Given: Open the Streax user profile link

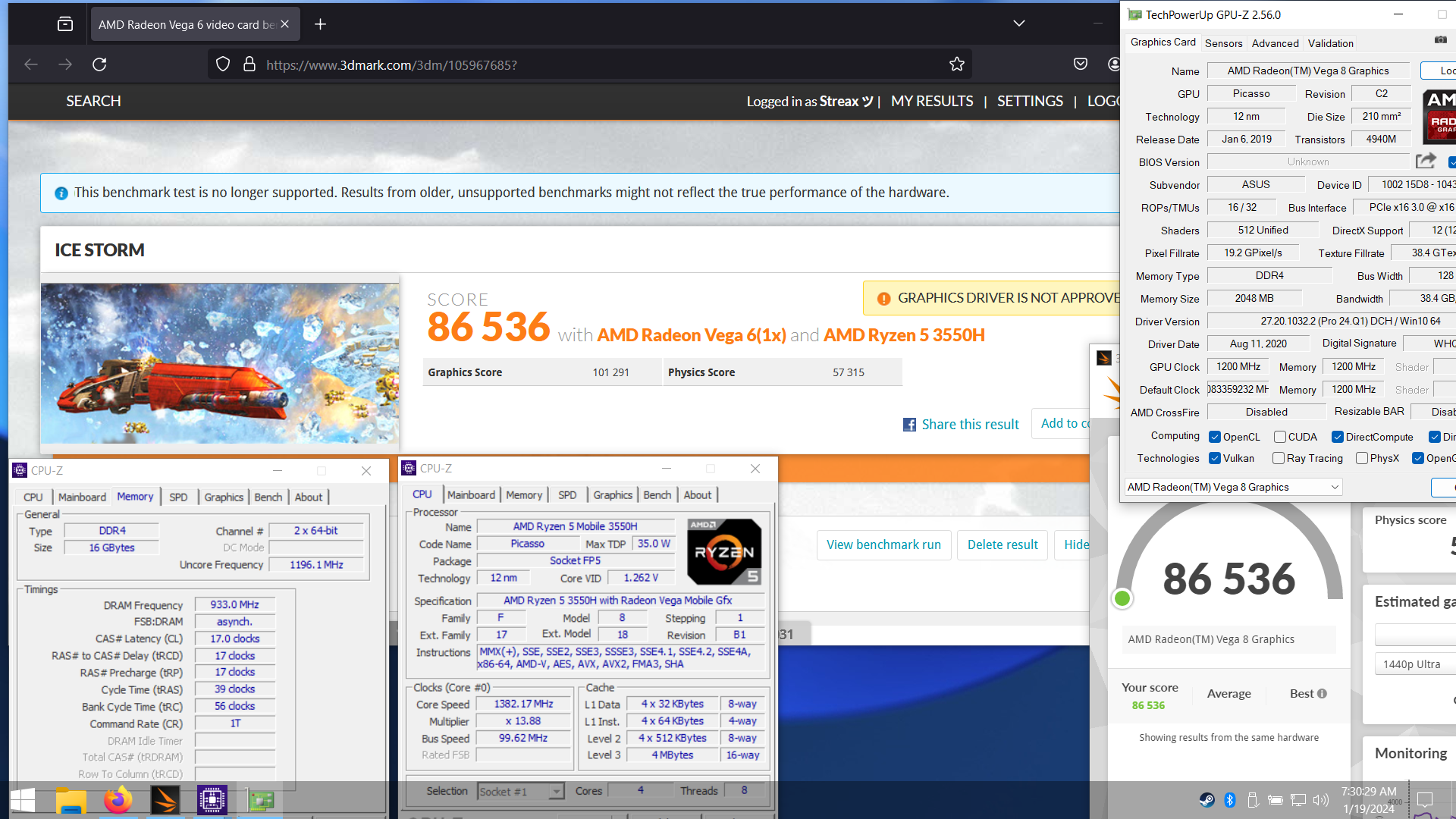Looking at the screenshot, I should coord(846,102).
